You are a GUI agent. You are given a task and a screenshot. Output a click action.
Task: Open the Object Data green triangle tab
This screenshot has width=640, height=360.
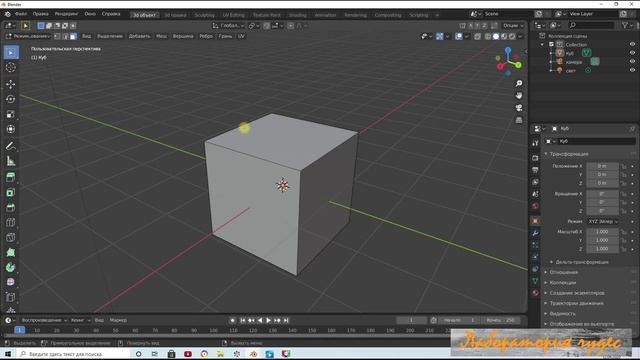tap(535, 281)
